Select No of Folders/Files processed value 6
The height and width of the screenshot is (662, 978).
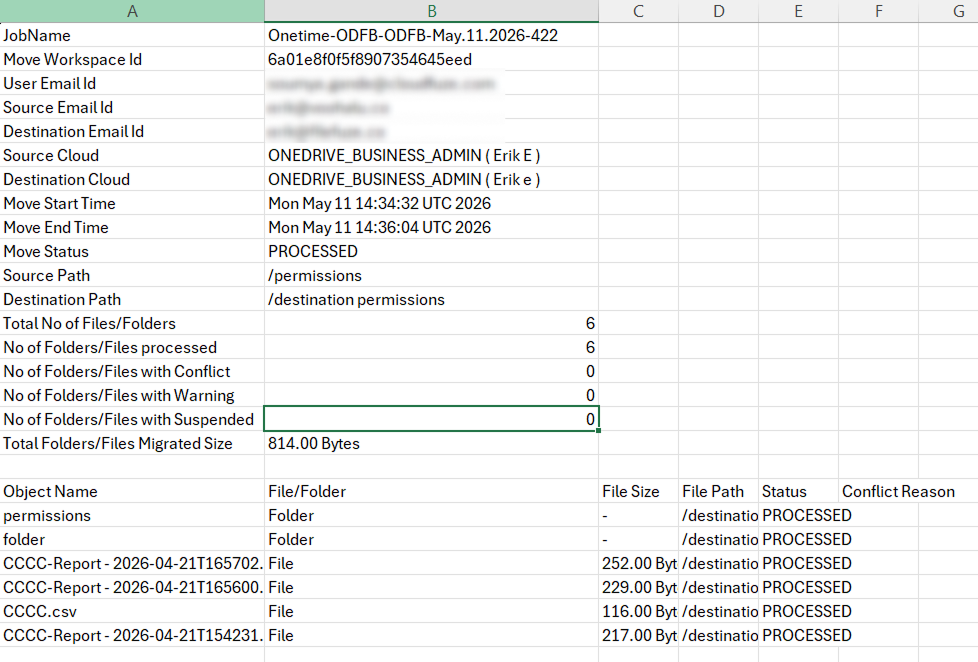click(x=432, y=348)
